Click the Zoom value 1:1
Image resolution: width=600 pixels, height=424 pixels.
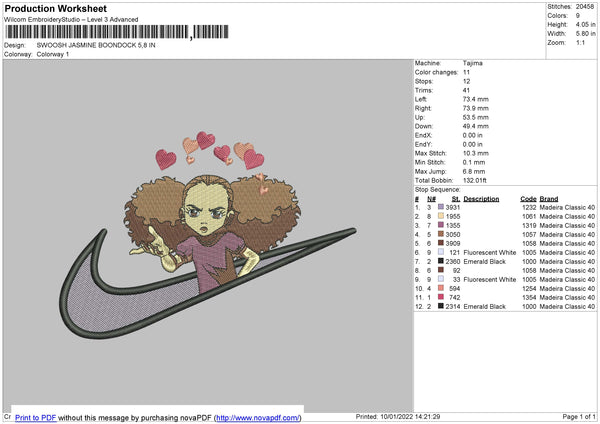(x=580, y=42)
